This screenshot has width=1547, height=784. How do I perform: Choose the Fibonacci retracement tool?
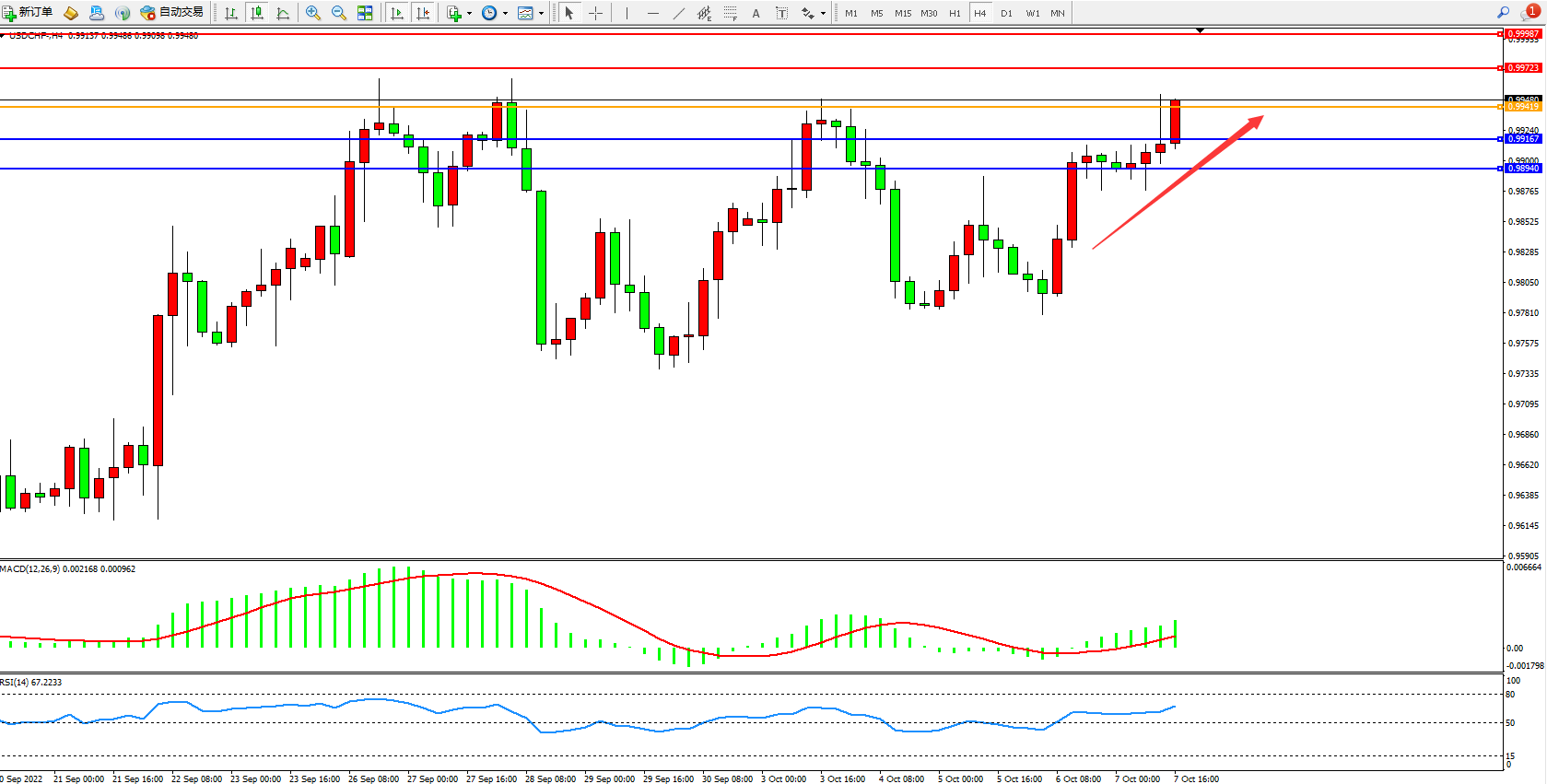(x=730, y=13)
